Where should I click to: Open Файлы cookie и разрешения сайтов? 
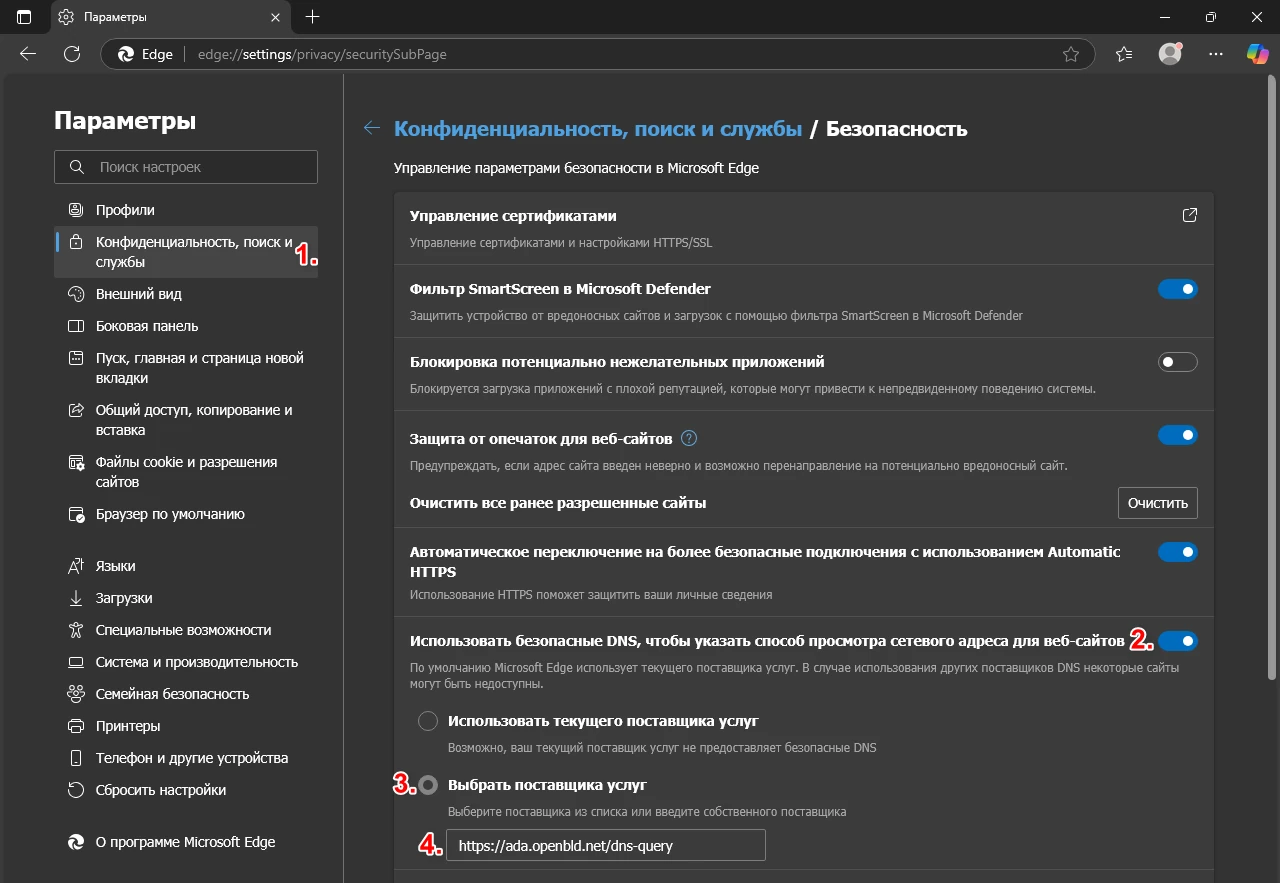pos(186,472)
